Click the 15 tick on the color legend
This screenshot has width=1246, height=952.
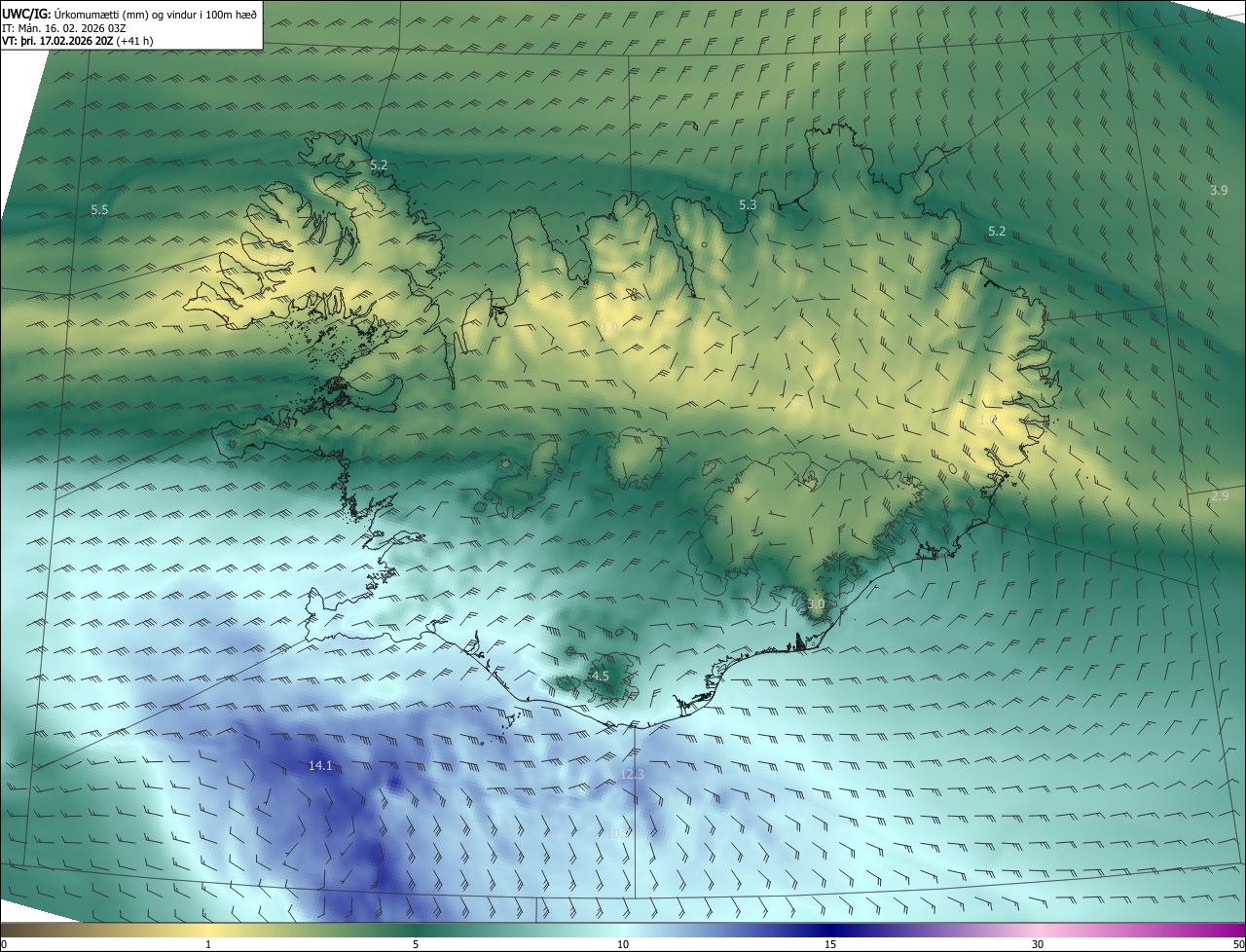[830, 944]
